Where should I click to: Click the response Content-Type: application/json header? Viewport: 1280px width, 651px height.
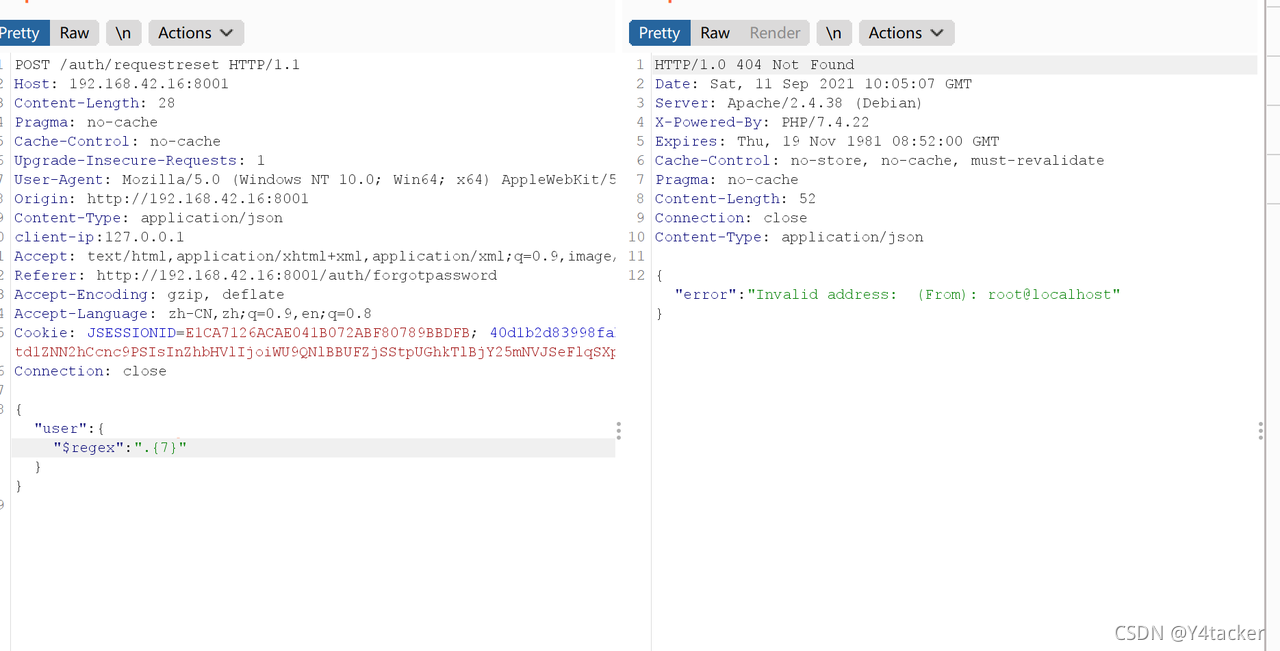tap(789, 237)
